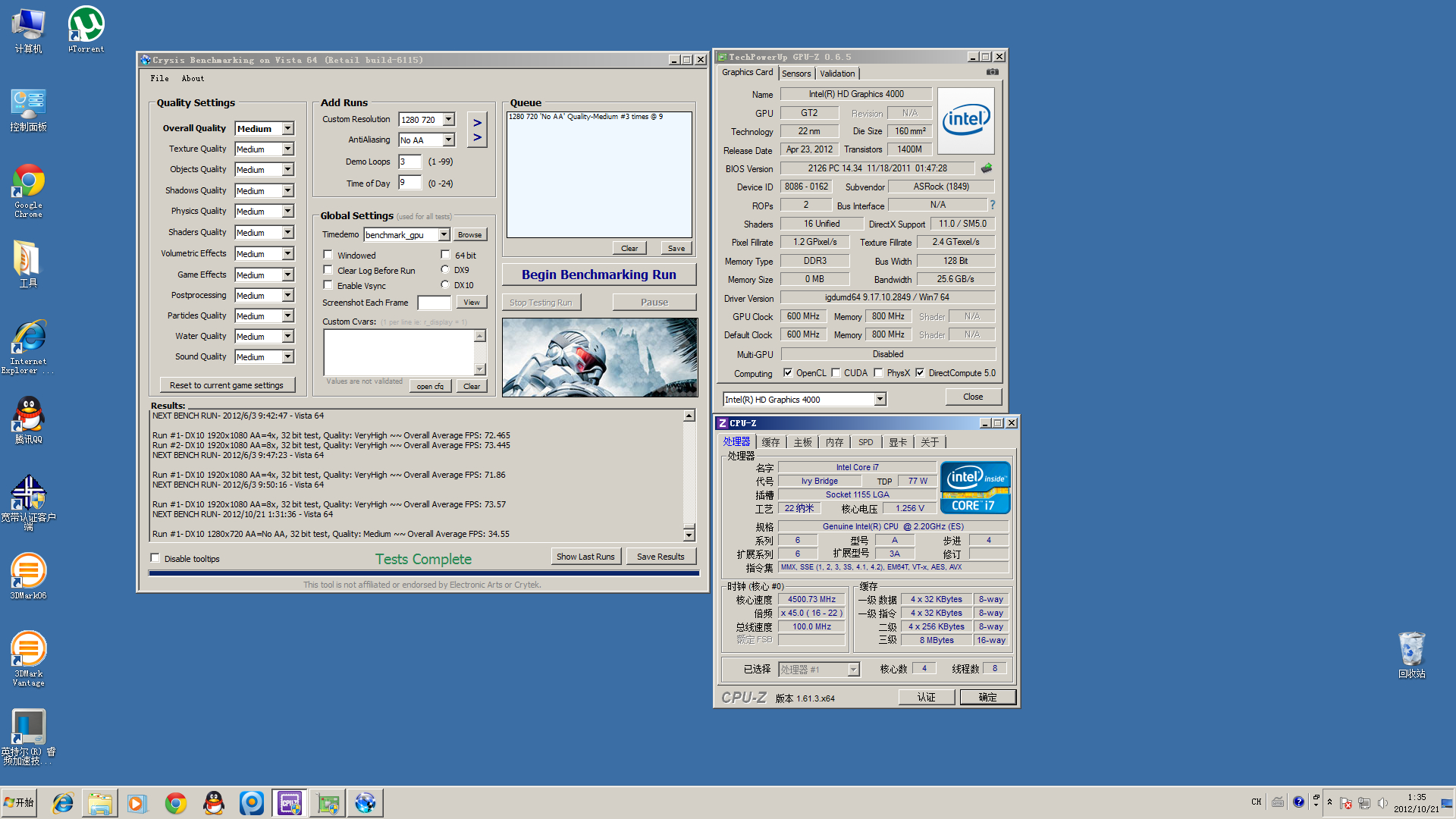Viewport: 1456px width, 819px height.
Task: Open the media player taskbar icon
Action: (137, 803)
